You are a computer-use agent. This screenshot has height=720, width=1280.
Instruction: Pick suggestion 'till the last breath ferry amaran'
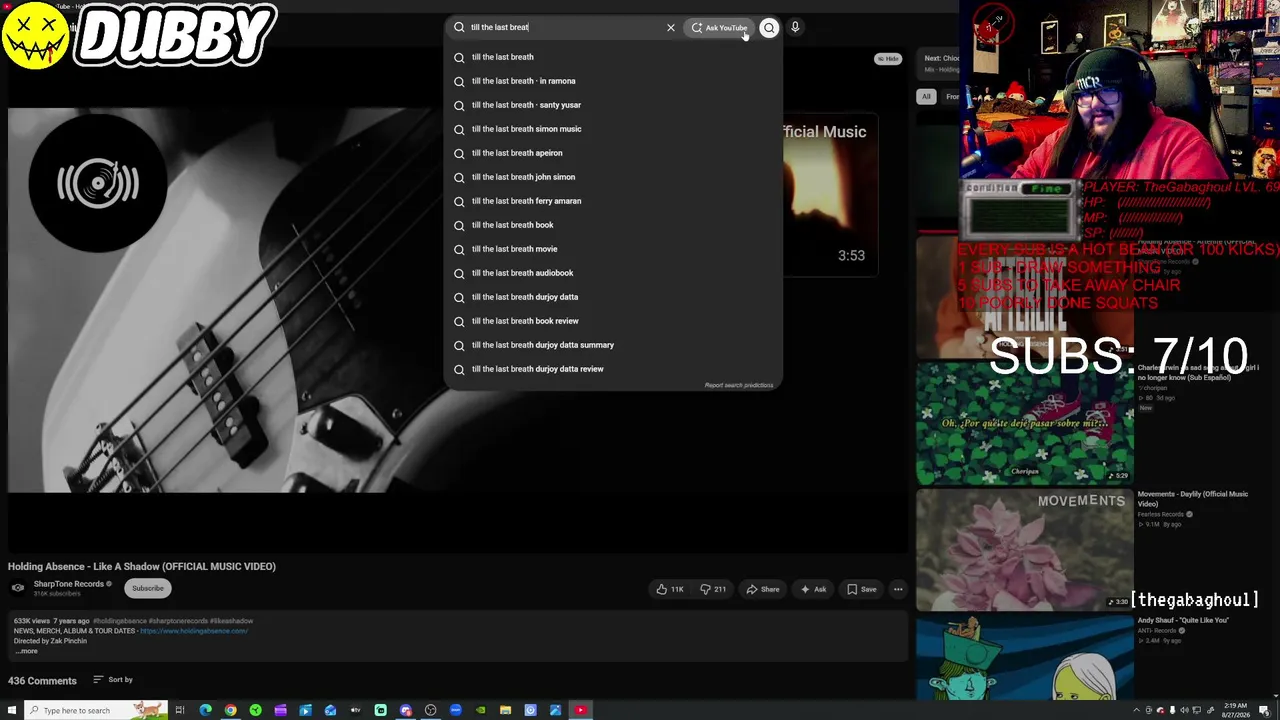[613, 201]
